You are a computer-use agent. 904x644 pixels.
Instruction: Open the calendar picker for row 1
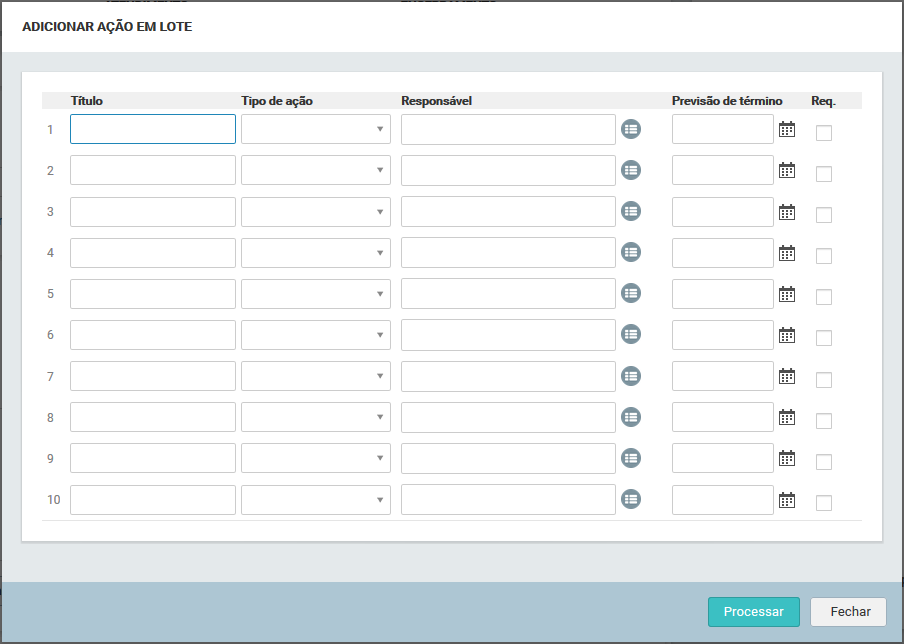(x=787, y=129)
